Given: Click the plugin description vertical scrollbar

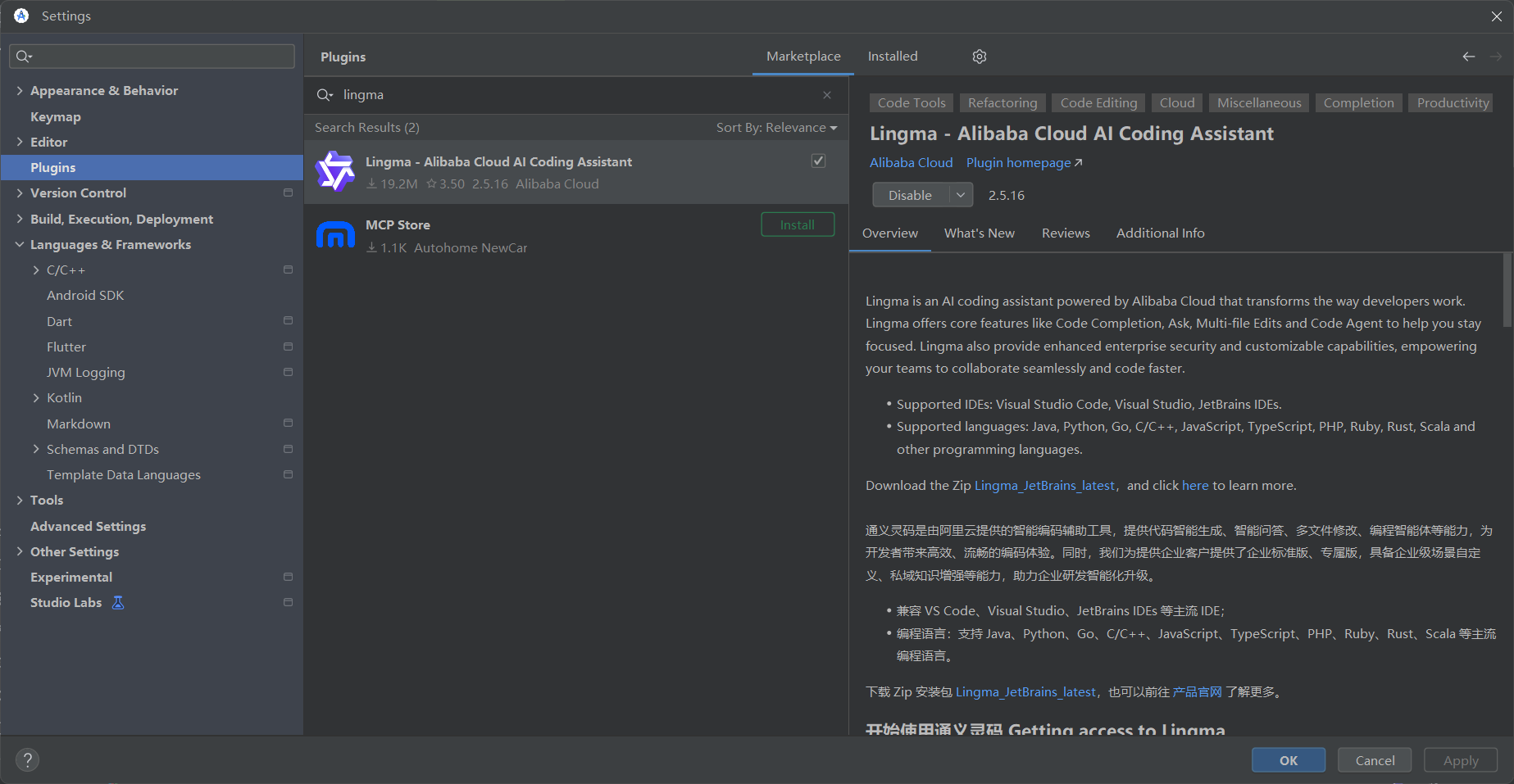Looking at the screenshot, I should click(x=1507, y=291).
